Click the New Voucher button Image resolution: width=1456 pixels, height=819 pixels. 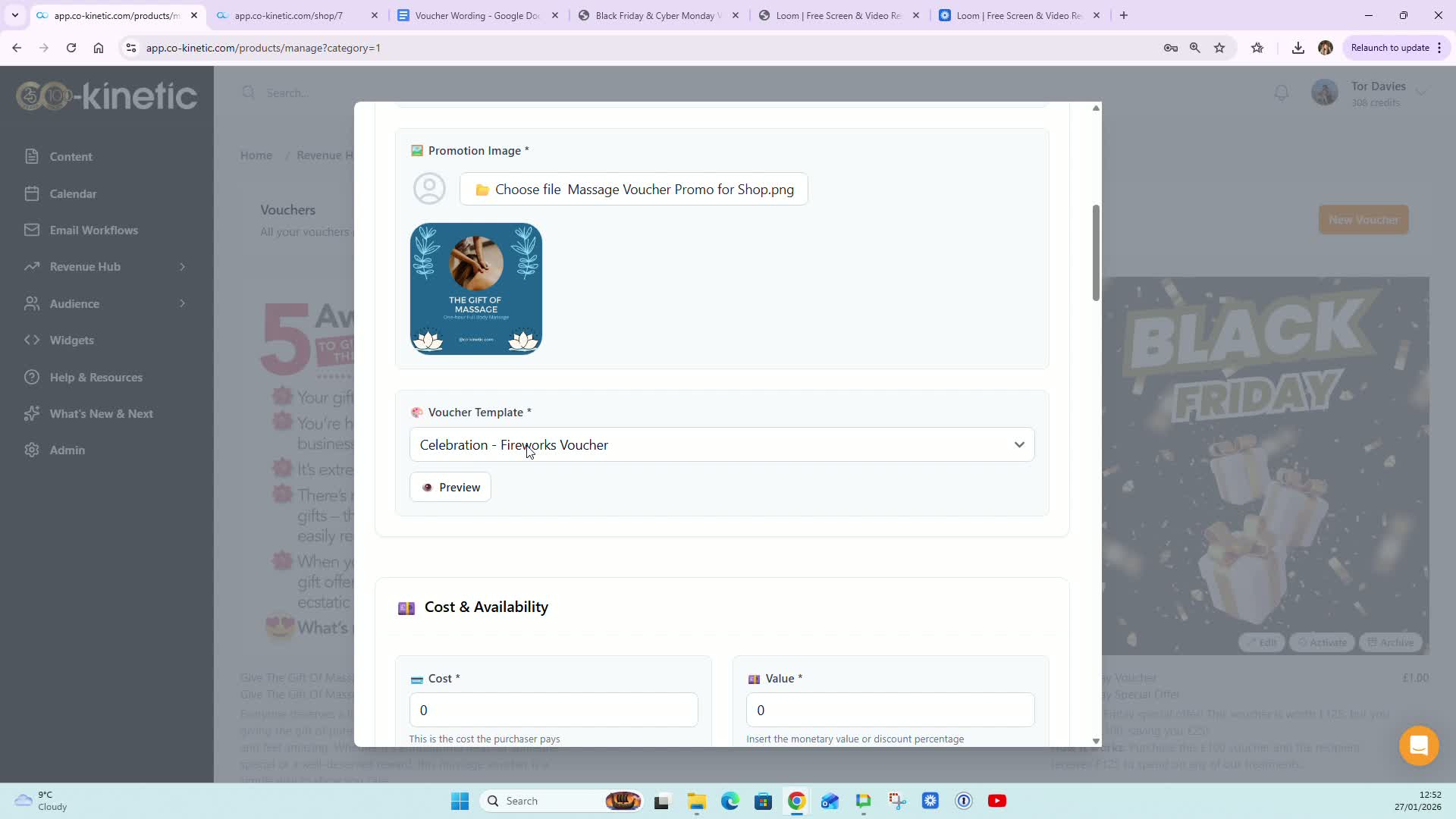click(1363, 220)
